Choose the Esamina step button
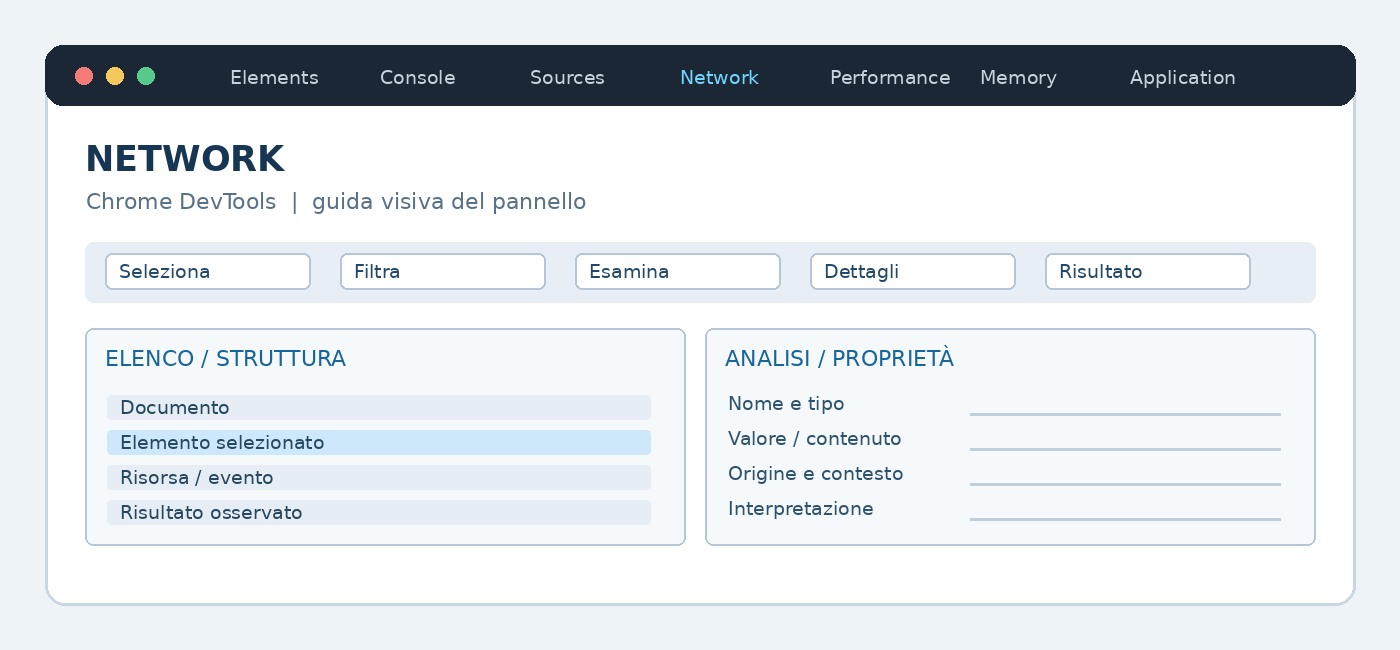 click(678, 272)
